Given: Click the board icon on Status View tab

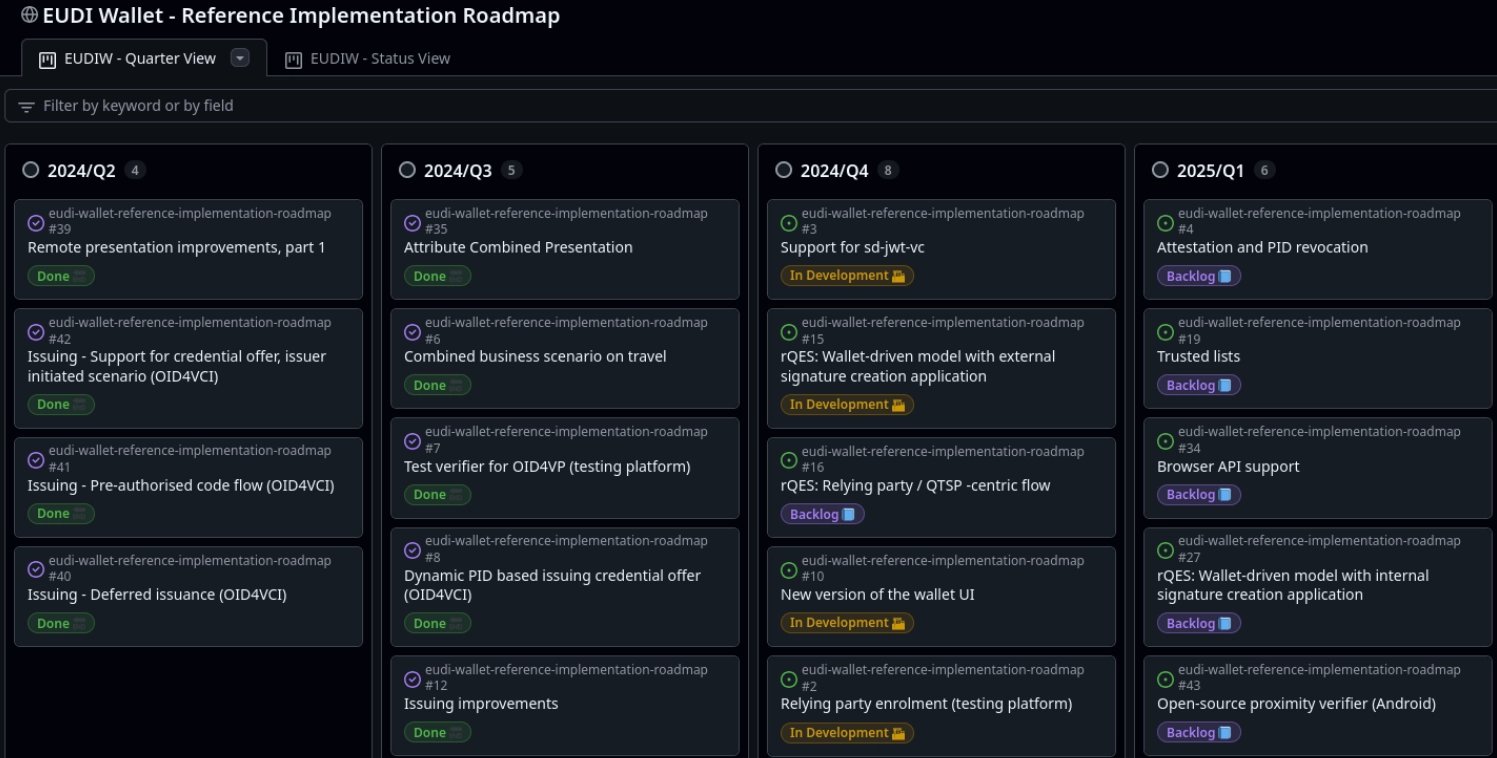Looking at the screenshot, I should click(x=294, y=59).
